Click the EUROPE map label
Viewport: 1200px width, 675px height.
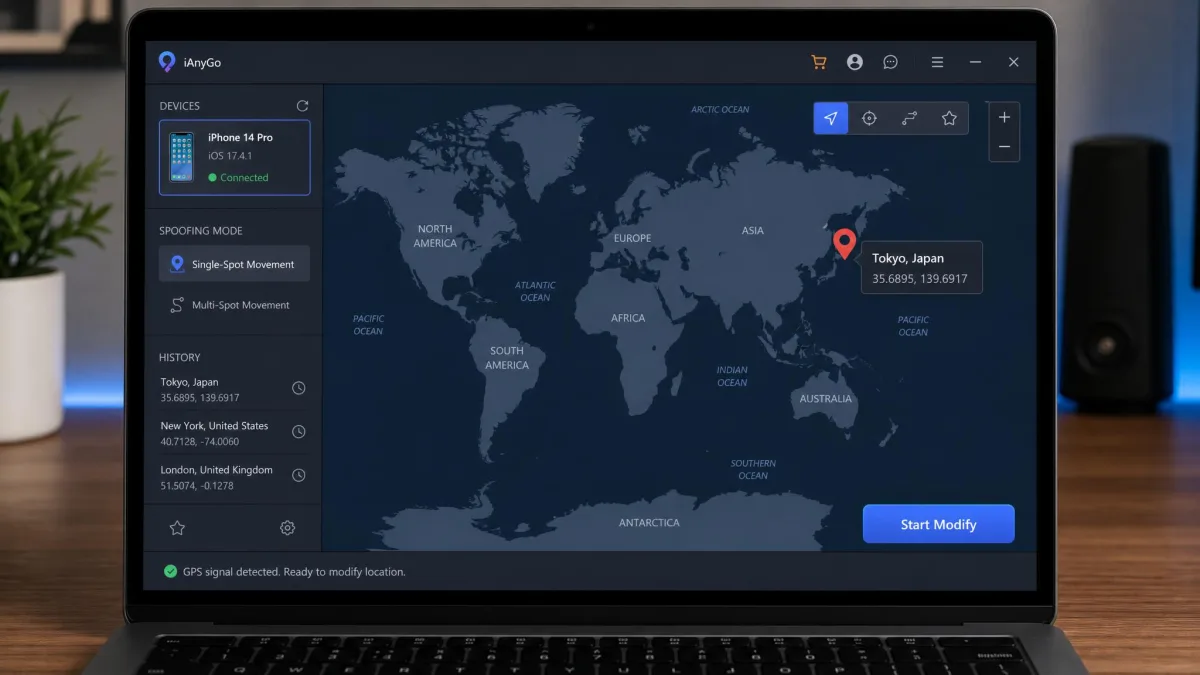[x=632, y=238]
